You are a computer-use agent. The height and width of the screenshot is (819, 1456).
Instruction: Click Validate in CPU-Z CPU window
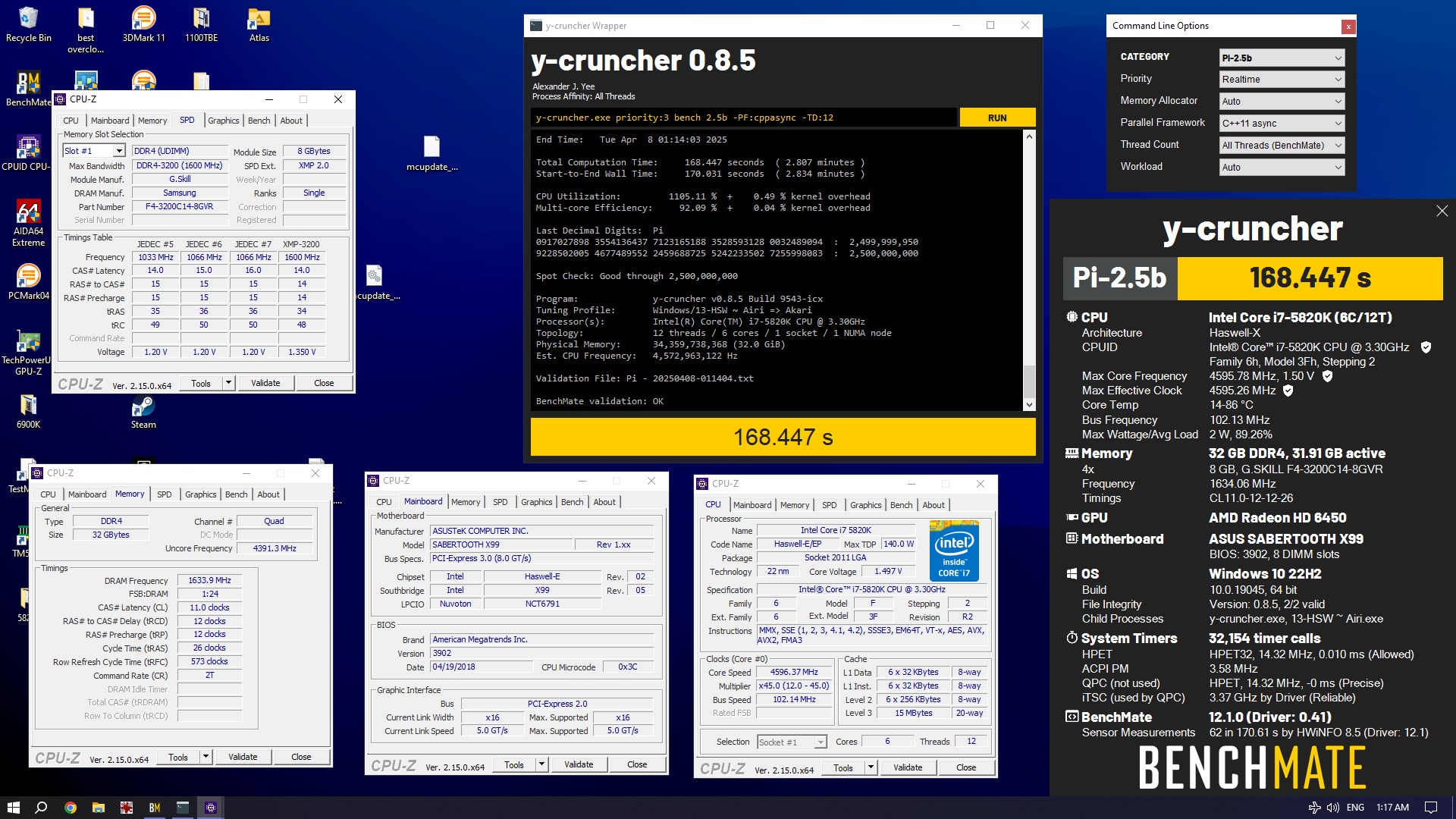(x=908, y=767)
